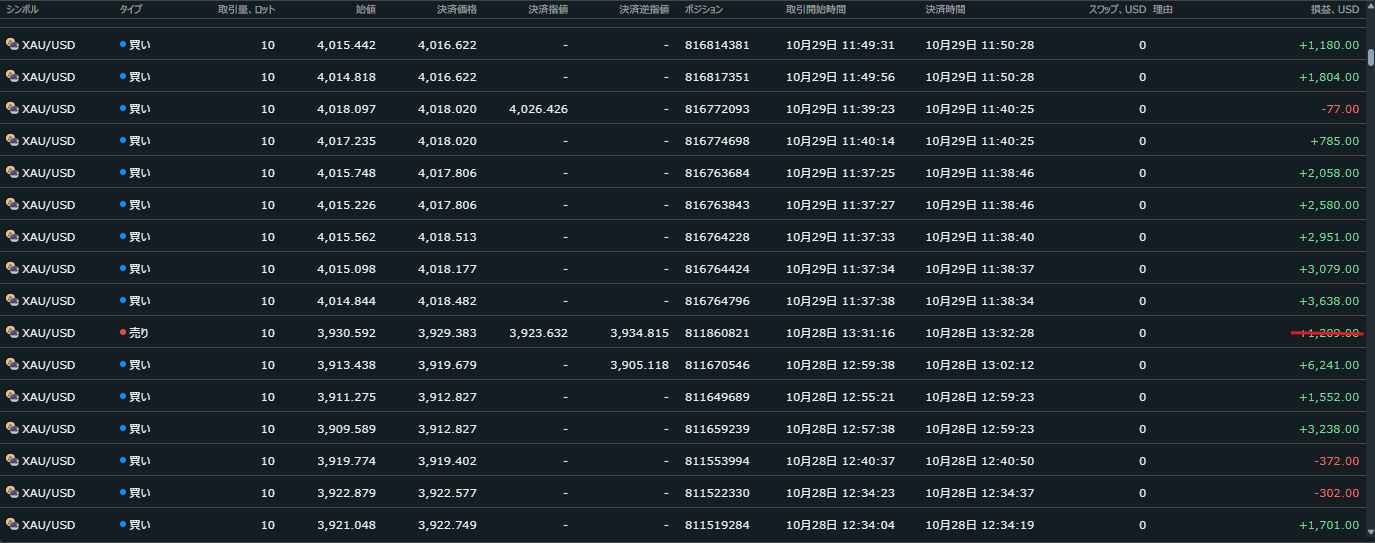Click the blue 買い dot in the -372.00 loss row

click(123, 461)
